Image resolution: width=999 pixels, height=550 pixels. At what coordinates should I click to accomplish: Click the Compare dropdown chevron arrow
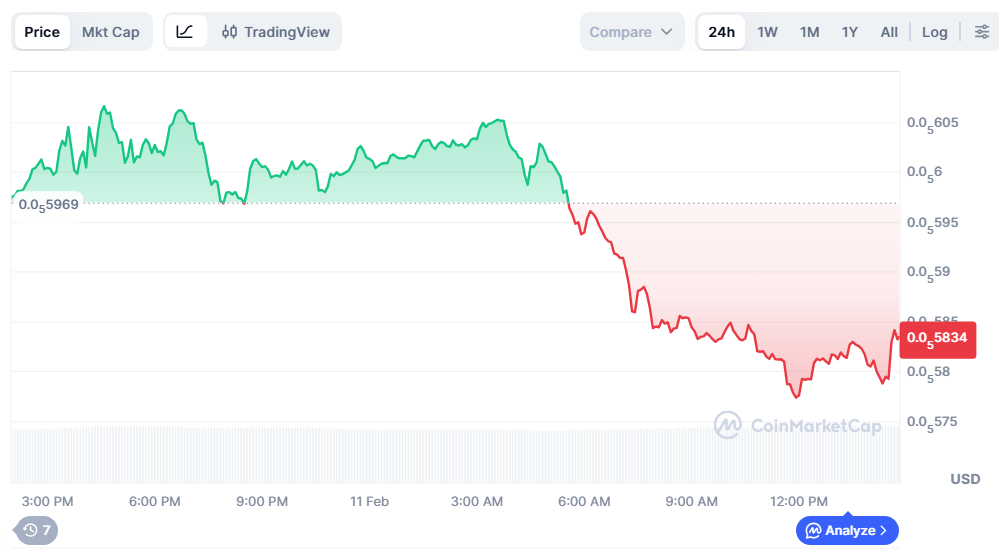tap(666, 32)
